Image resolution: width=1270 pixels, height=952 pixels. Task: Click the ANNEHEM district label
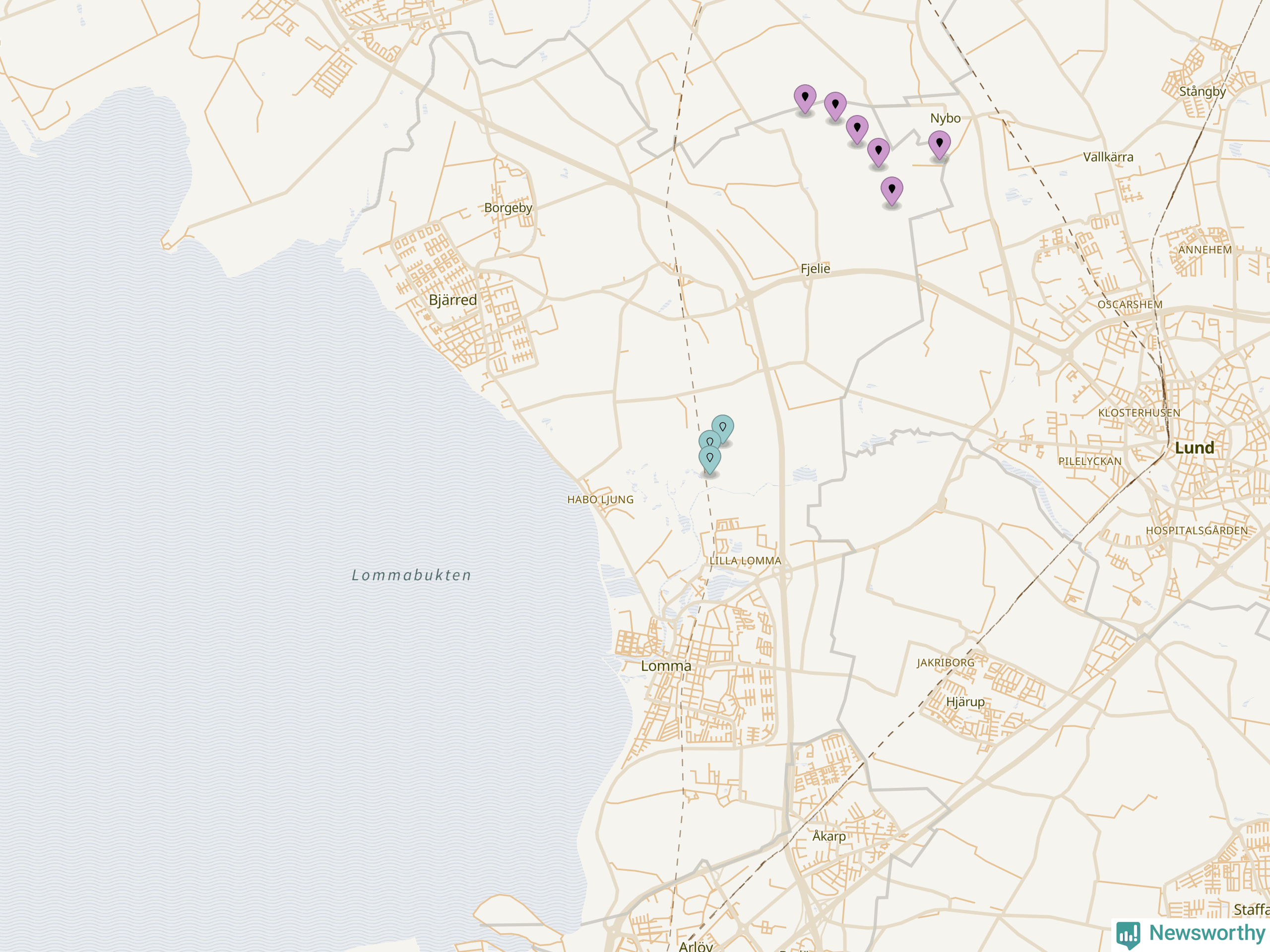pos(1205,250)
